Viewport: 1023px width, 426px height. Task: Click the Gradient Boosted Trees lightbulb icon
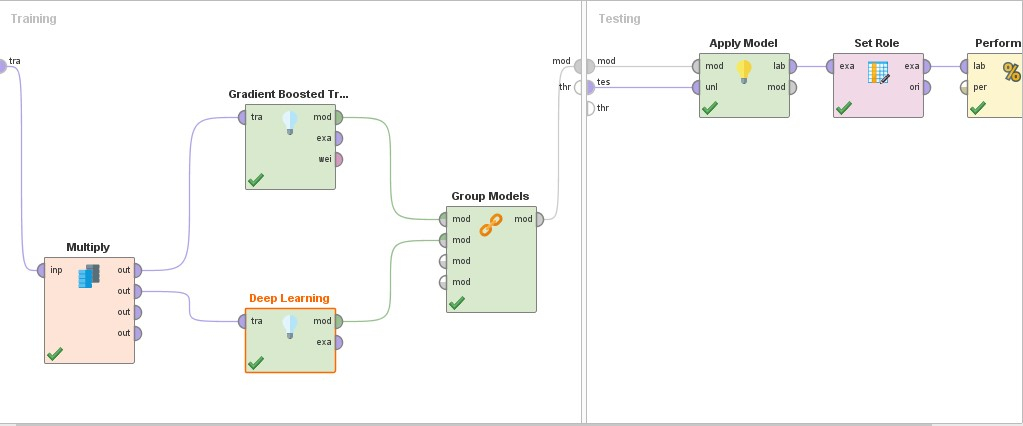point(290,123)
